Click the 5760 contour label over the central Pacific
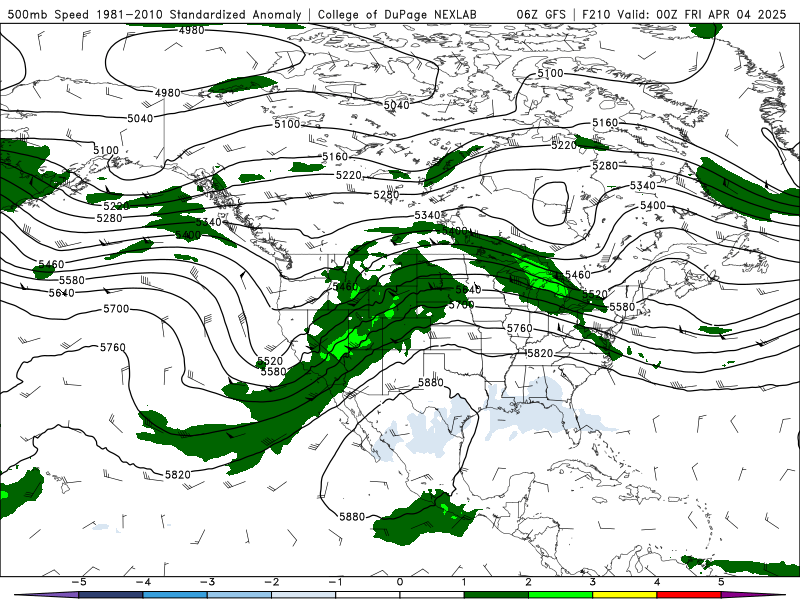Screen dimensions: 800x600 (112, 347)
